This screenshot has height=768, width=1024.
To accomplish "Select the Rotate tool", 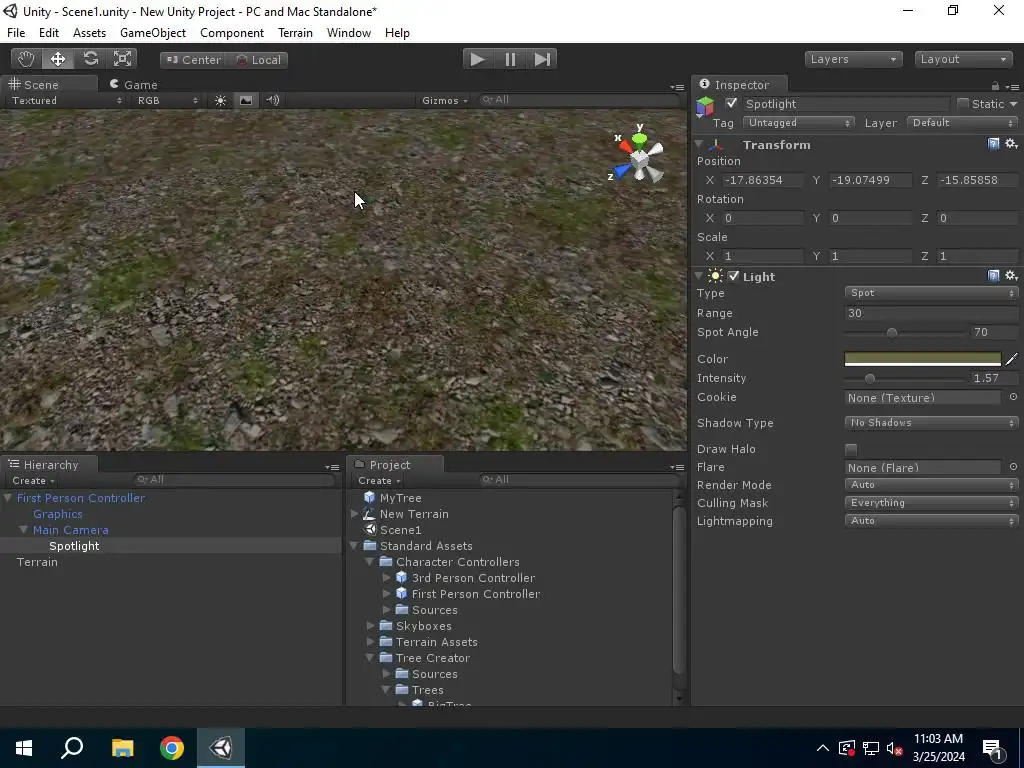I will tap(90, 59).
